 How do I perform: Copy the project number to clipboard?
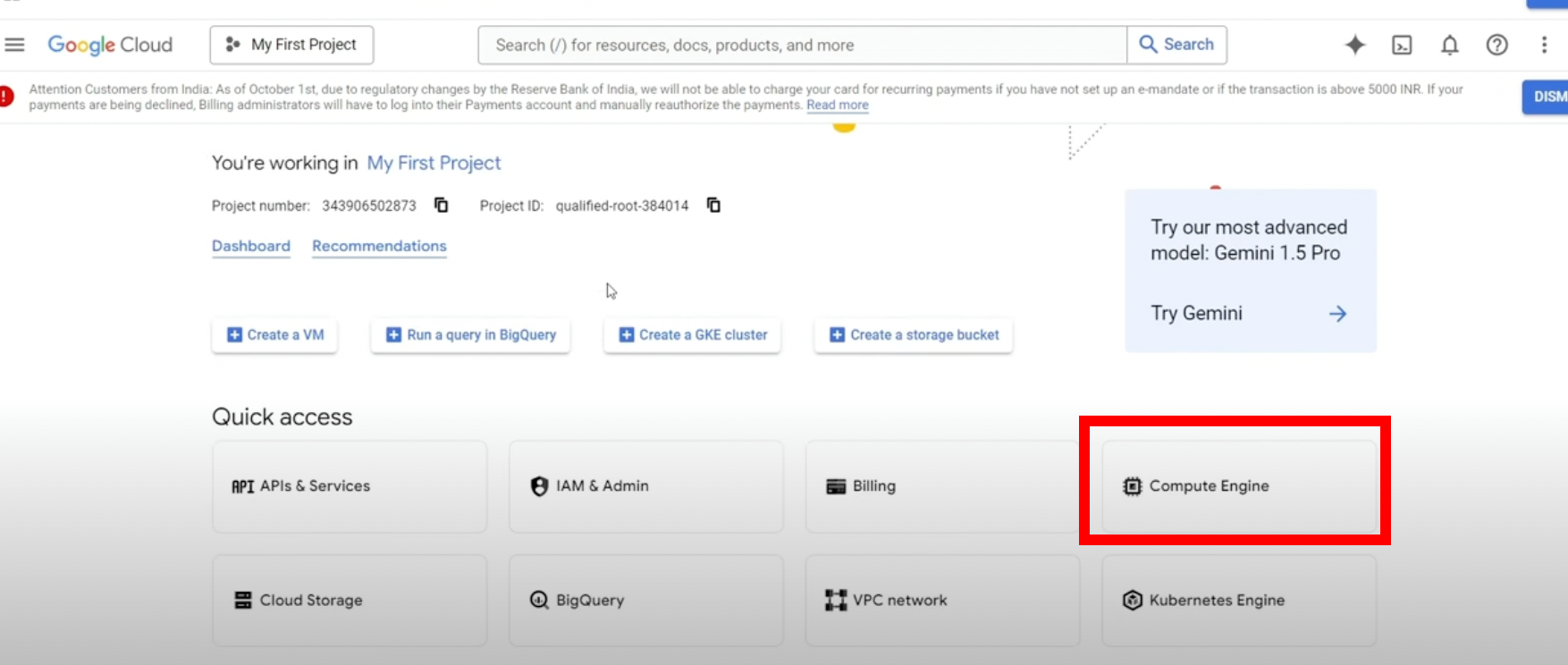click(x=442, y=206)
